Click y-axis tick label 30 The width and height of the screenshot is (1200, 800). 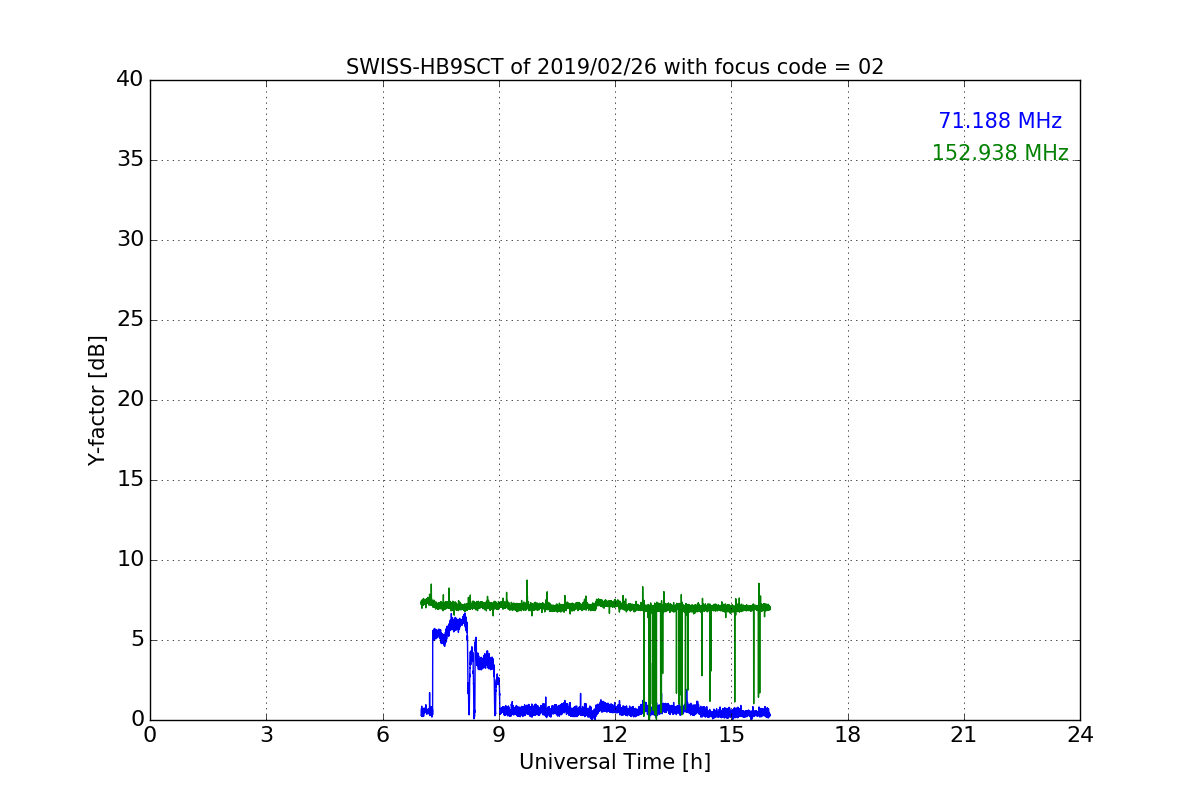pos(130,240)
